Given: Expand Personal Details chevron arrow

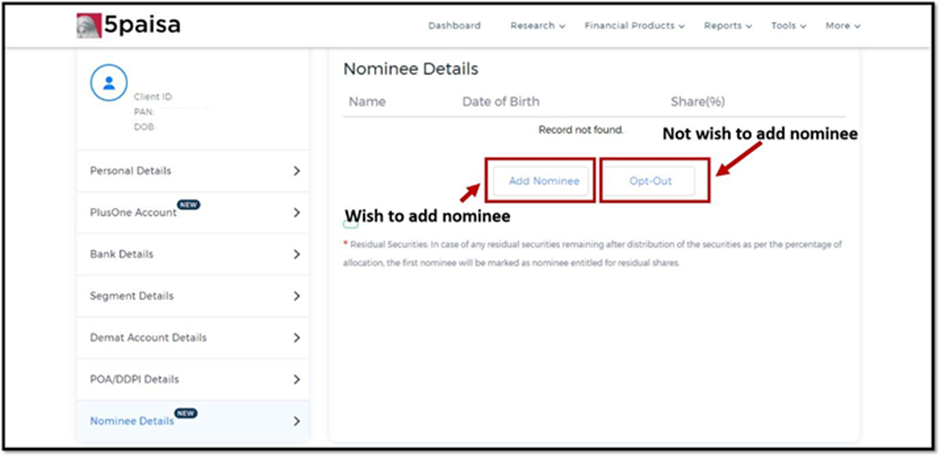Looking at the screenshot, I should click(296, 171).
